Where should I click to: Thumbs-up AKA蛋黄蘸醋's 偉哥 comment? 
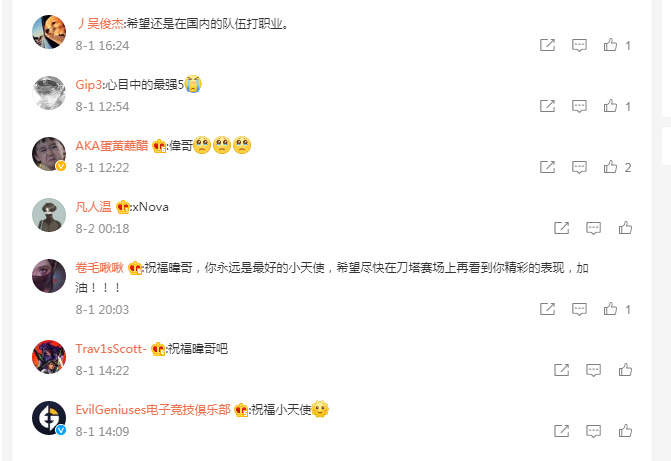(x=610, y=167)
